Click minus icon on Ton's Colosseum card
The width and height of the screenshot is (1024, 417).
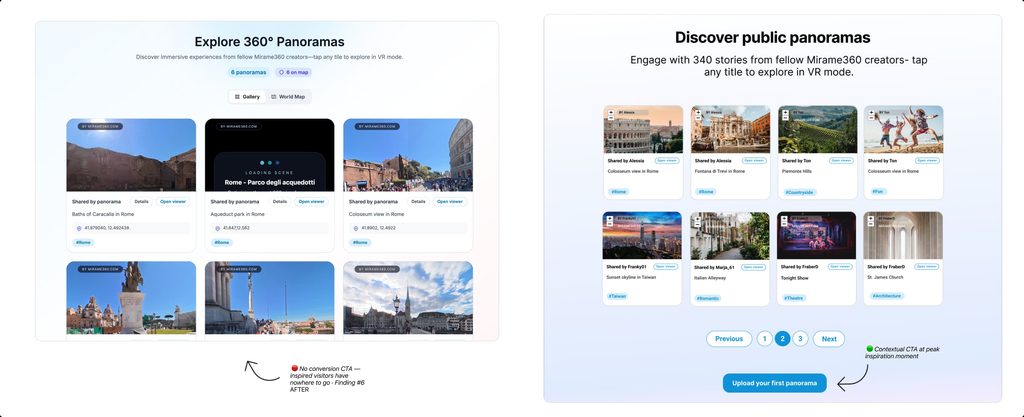coord(871,118)
